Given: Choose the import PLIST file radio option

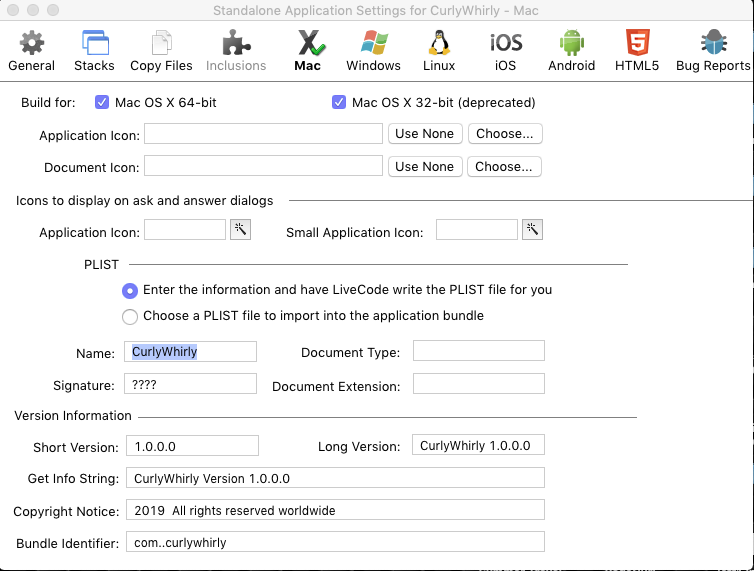Looking at the screenshot, I should click(x=130, y=316).
